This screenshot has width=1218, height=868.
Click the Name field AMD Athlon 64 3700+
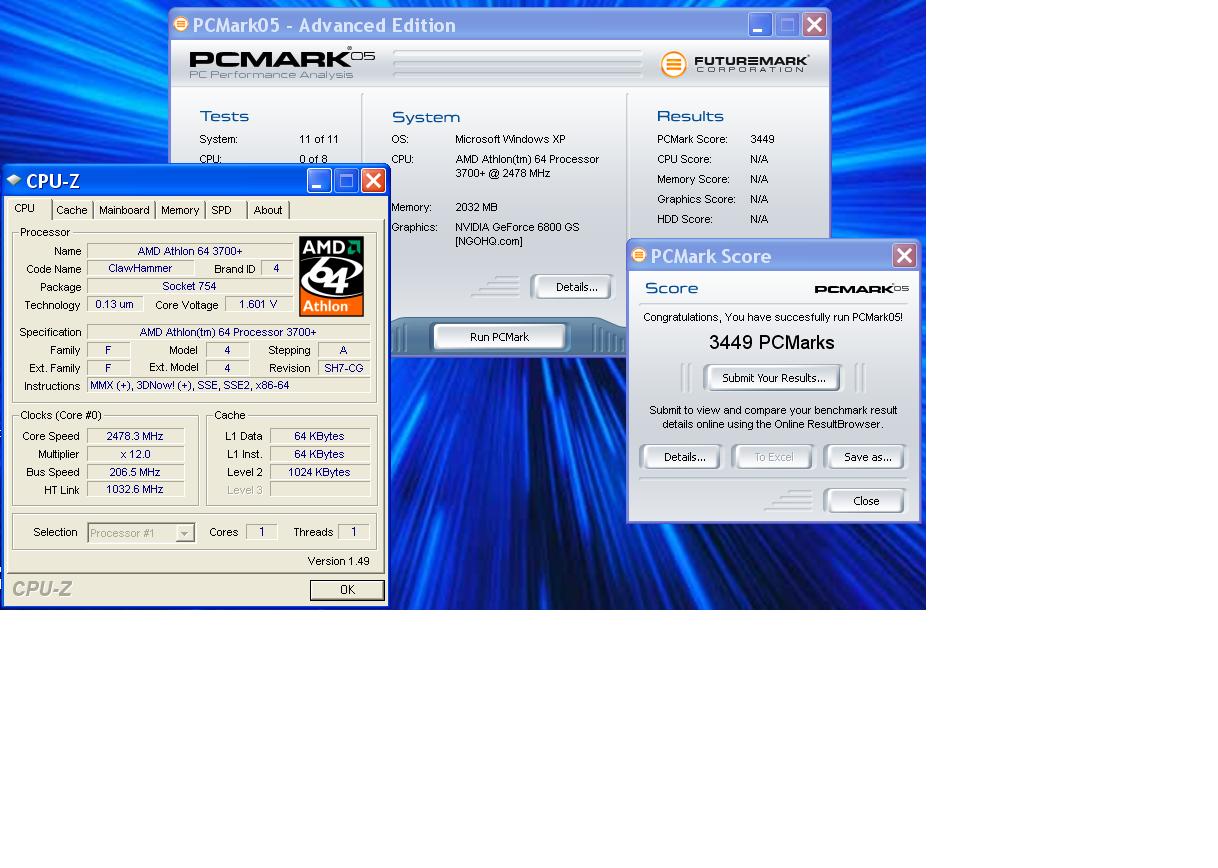tap(190, 251)
